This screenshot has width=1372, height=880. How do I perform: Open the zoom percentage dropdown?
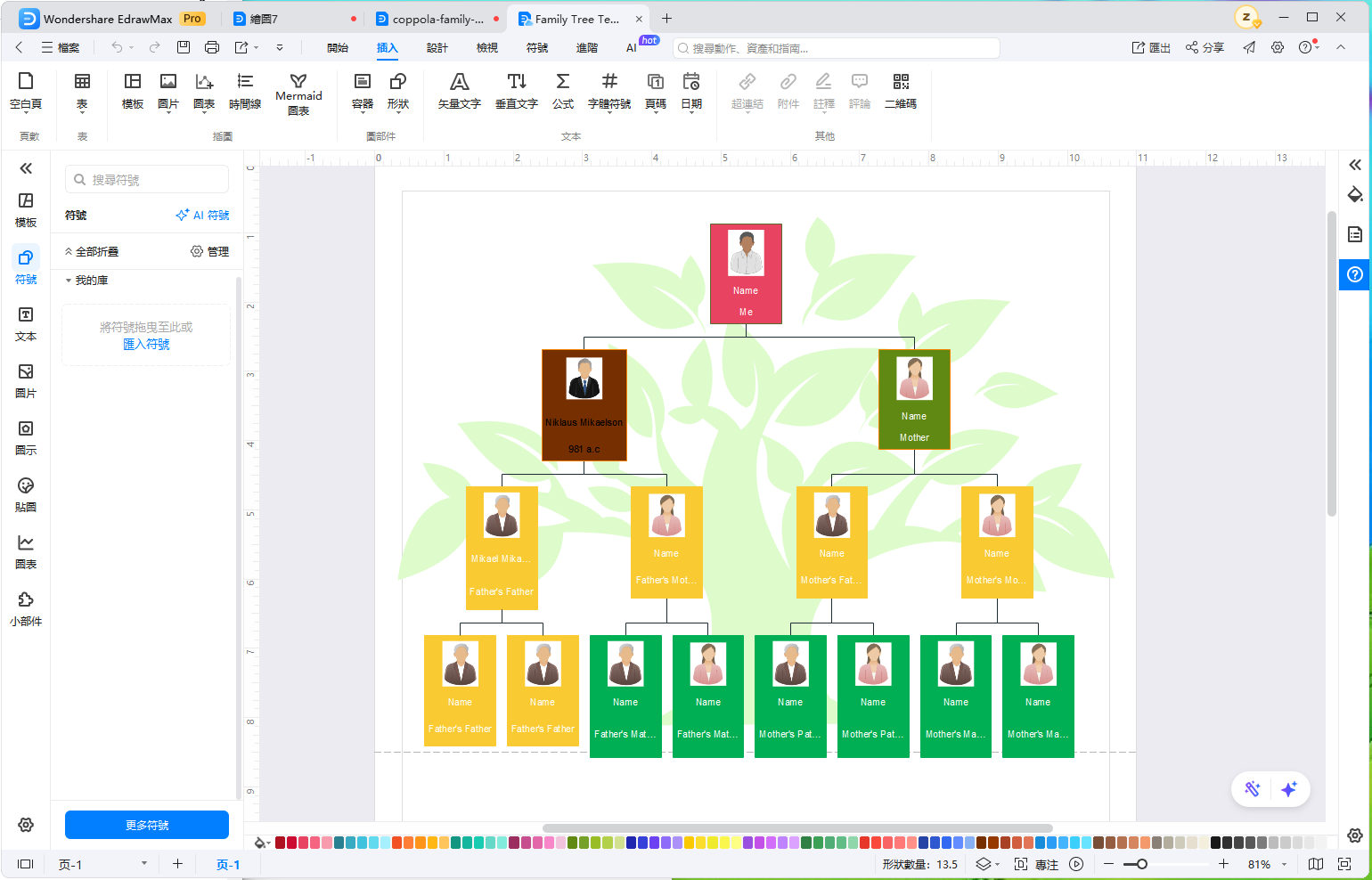pyautogui.click(x=1284, y=865)
